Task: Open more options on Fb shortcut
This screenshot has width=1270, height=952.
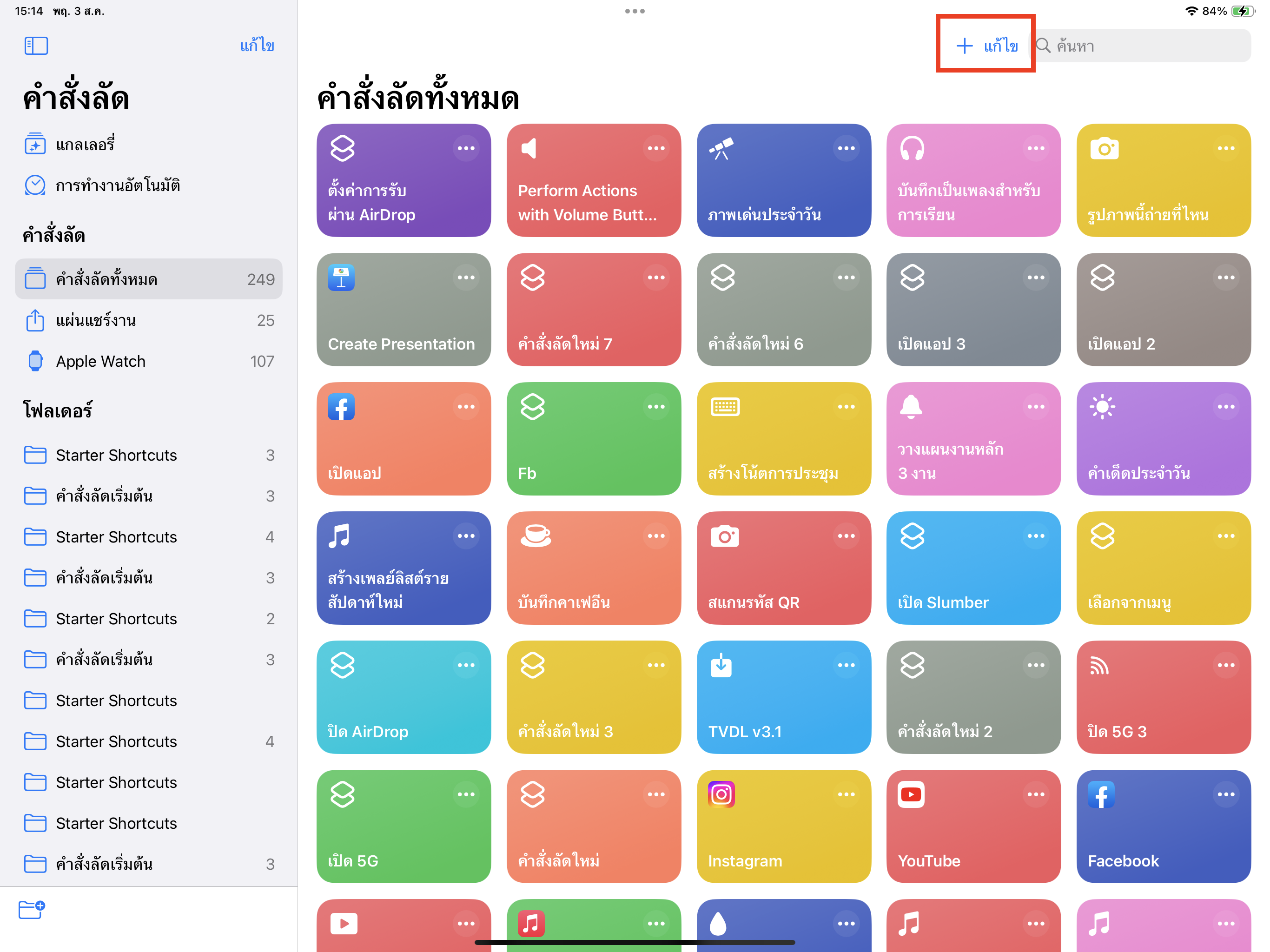Action: pos(655,407)
